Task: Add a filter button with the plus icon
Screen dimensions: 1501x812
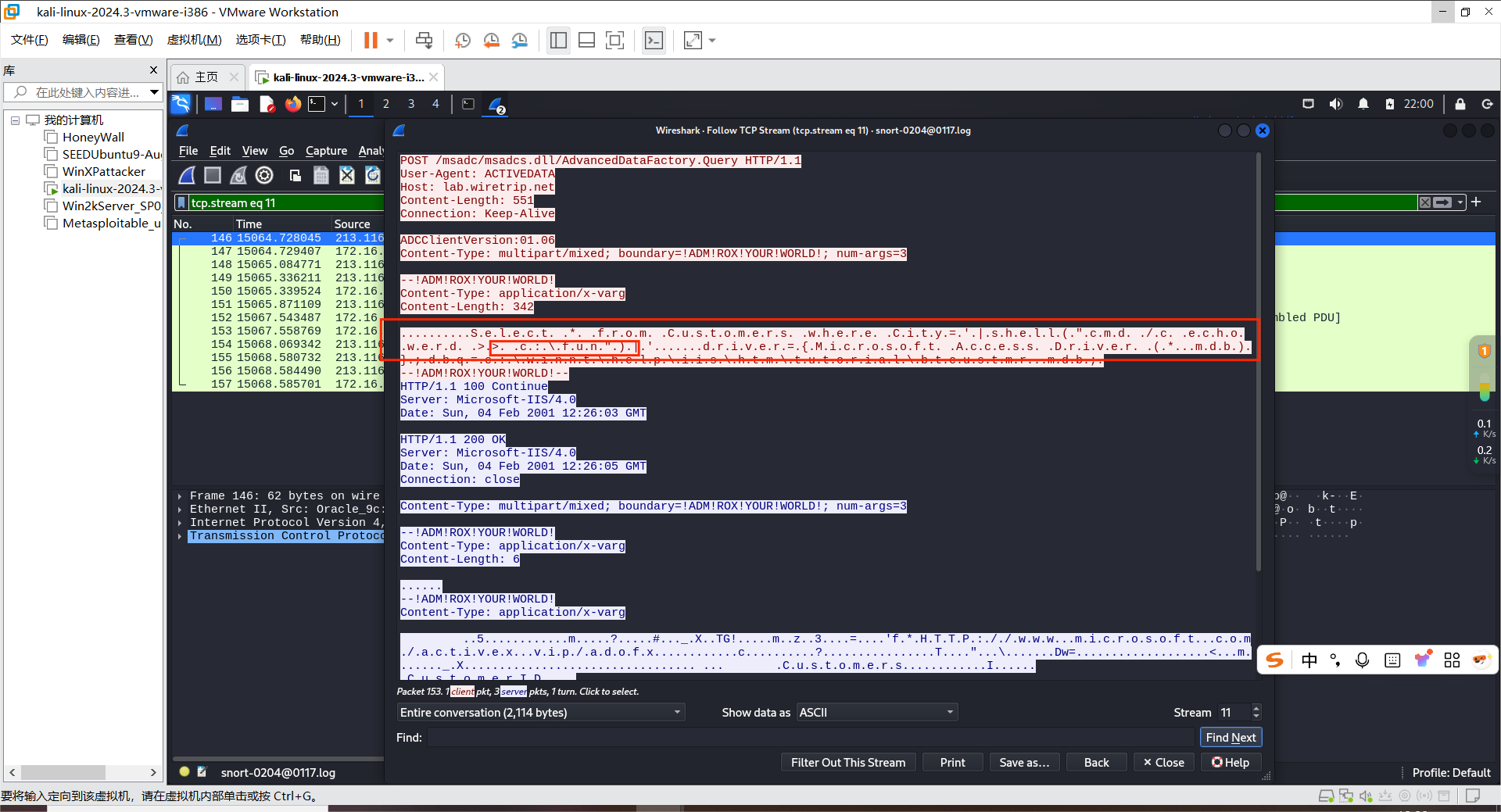Action: [1476, 202]
